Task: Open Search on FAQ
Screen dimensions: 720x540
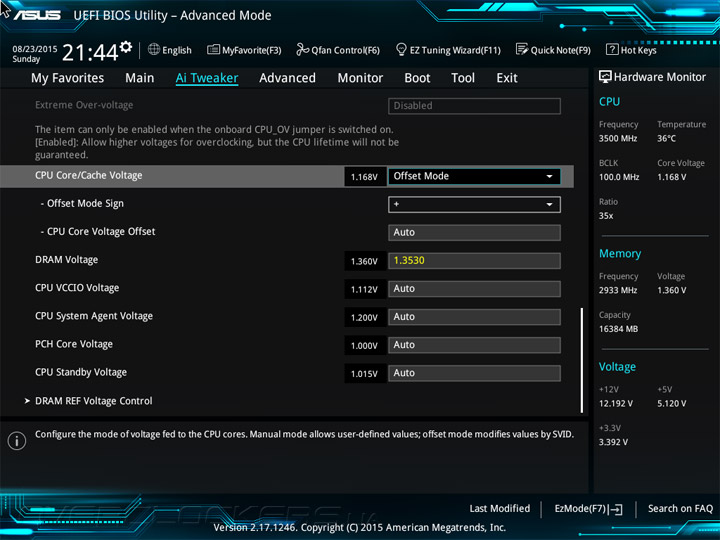Action: 680,508
